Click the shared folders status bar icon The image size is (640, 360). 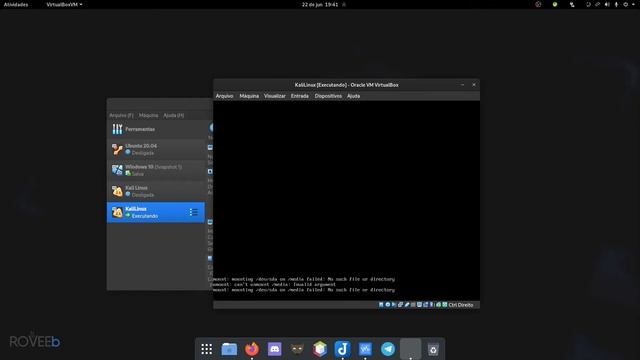[413, 304]
